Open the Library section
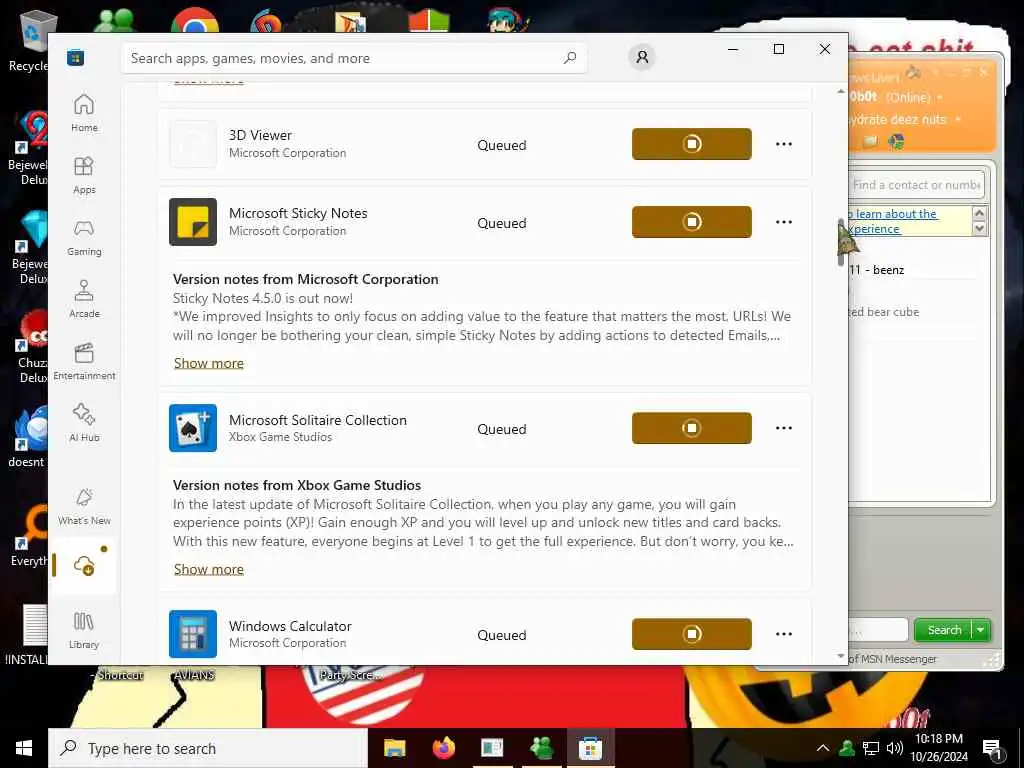Screen dimensions: 1024x768 84,630
